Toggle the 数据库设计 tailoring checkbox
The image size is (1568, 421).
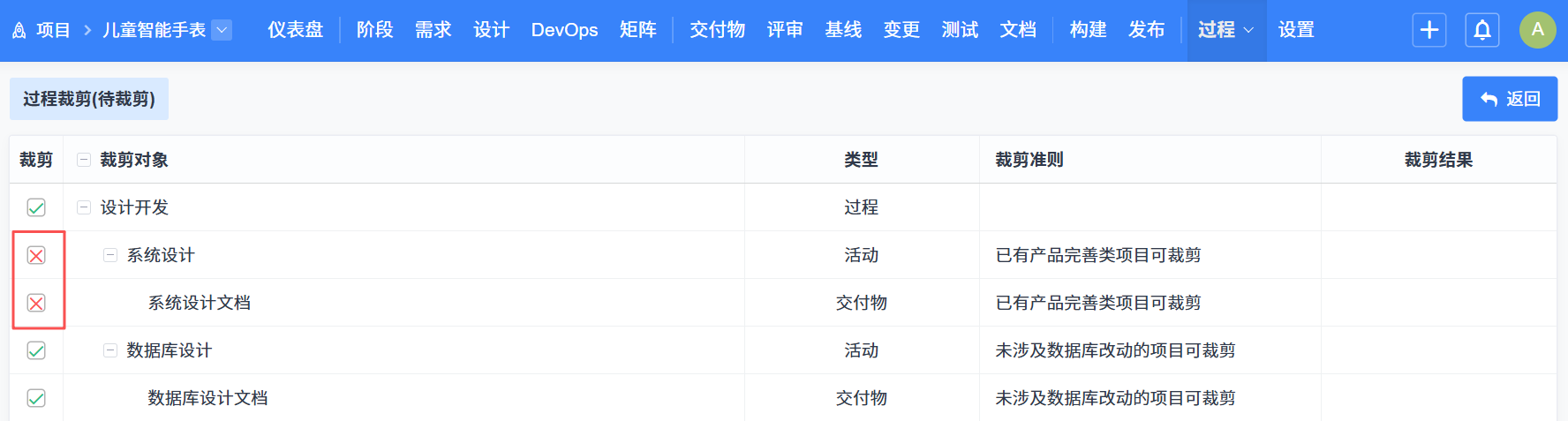[36, 350]
